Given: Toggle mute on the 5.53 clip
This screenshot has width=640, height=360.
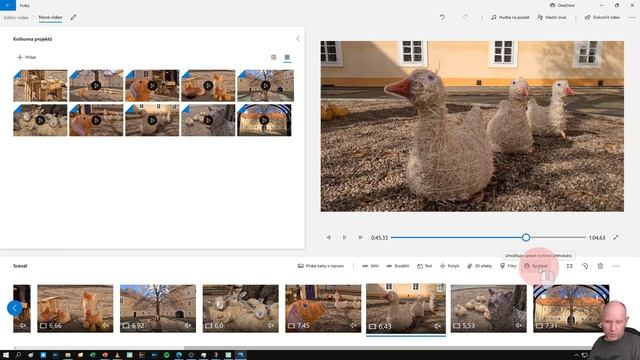Looking at the screenshot, I should (519, 325).
